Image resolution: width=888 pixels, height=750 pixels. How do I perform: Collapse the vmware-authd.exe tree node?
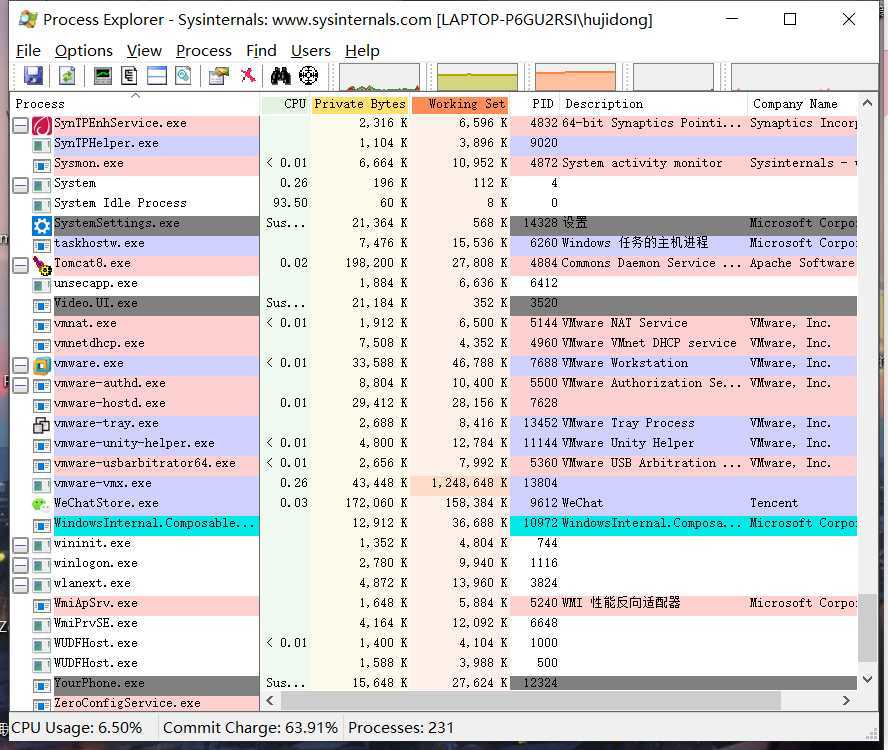pos(20,385)
